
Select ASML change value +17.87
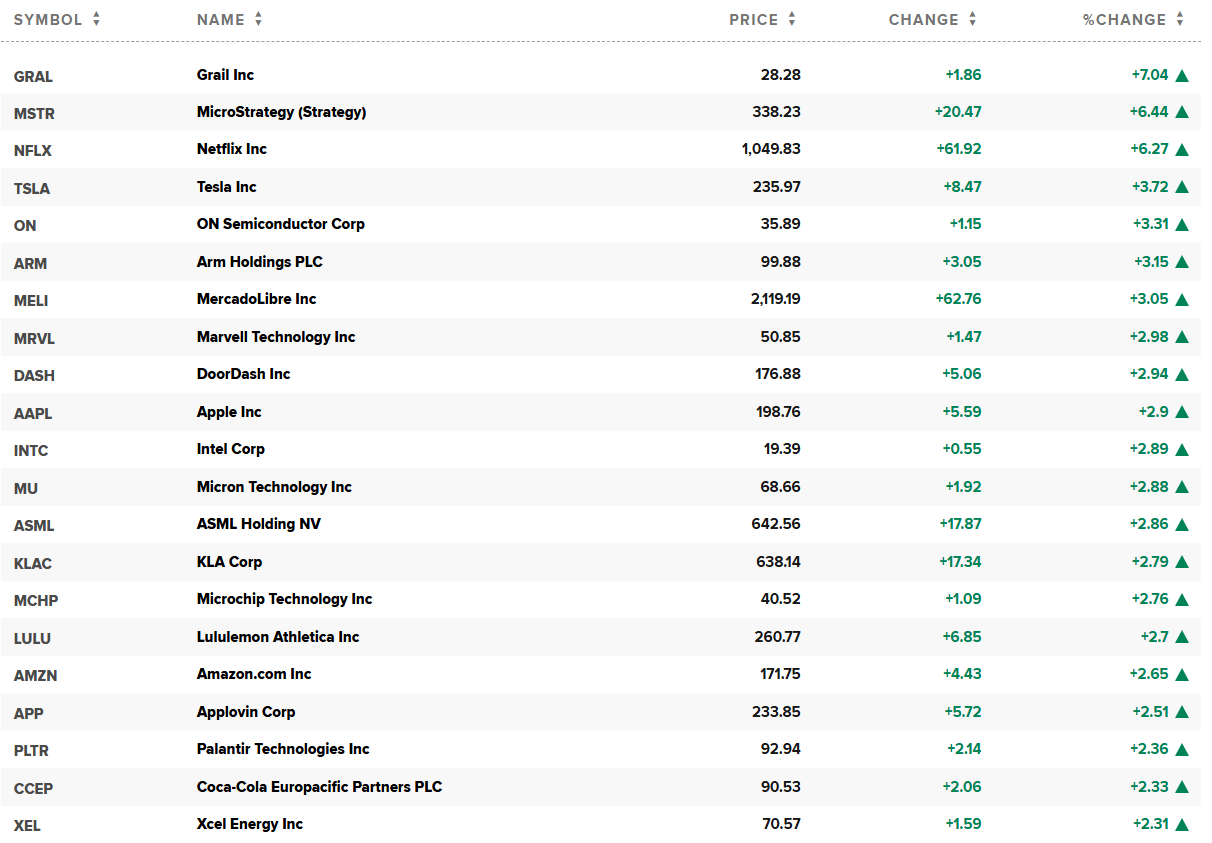point(960,524)
